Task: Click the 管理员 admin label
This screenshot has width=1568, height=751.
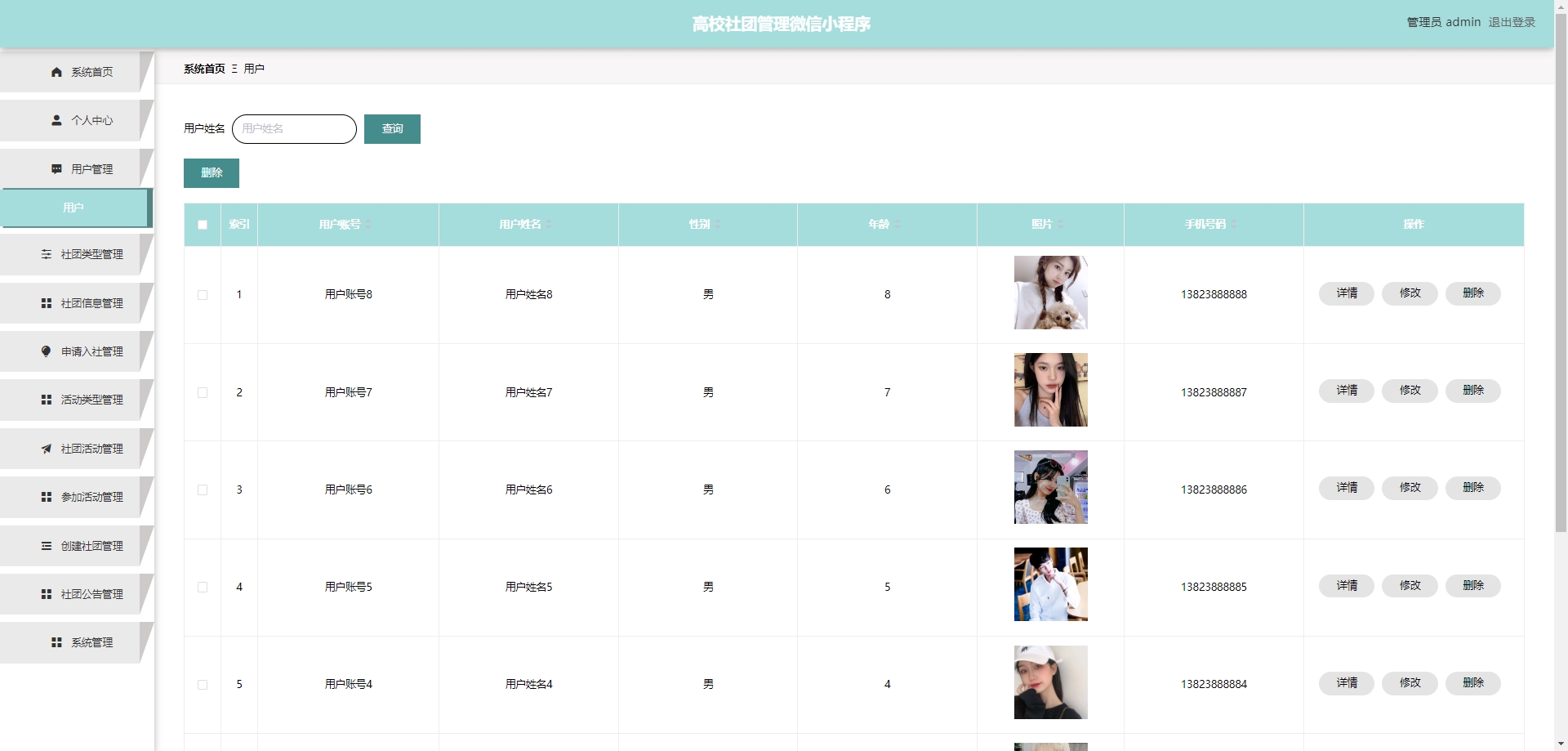Action: point(1443,22)
